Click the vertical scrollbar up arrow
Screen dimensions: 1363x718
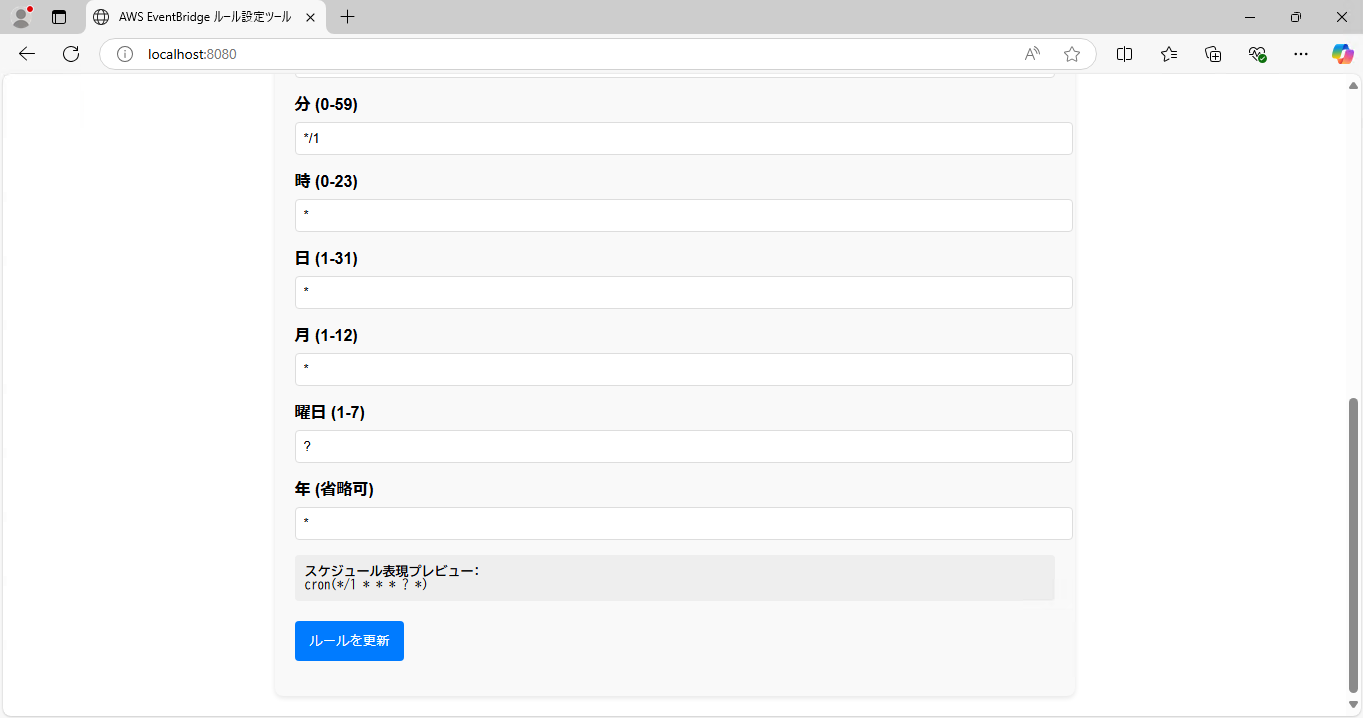[1354, 86]
